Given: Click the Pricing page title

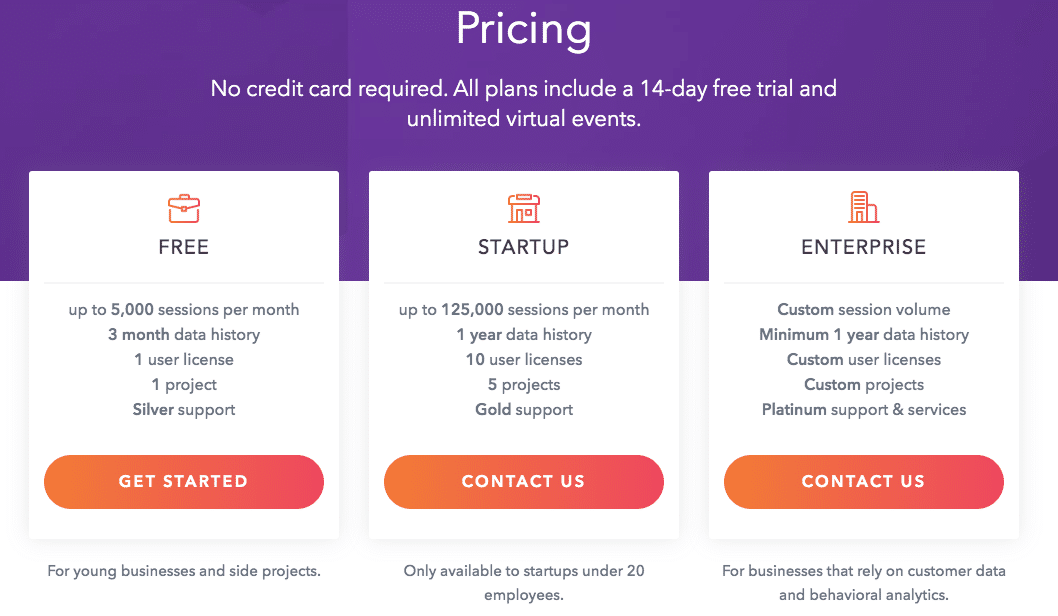Looking at the screenshot, I should pos(523,30).
